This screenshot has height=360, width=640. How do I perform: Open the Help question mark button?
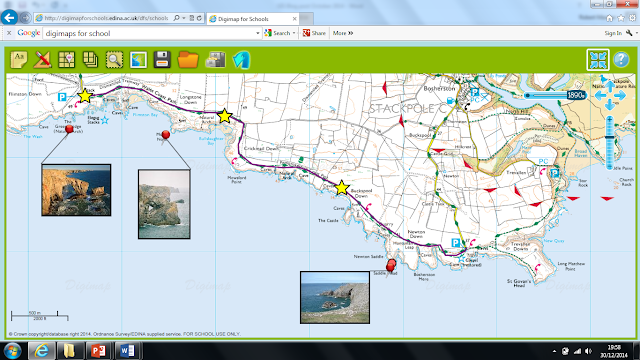[621, 60]
